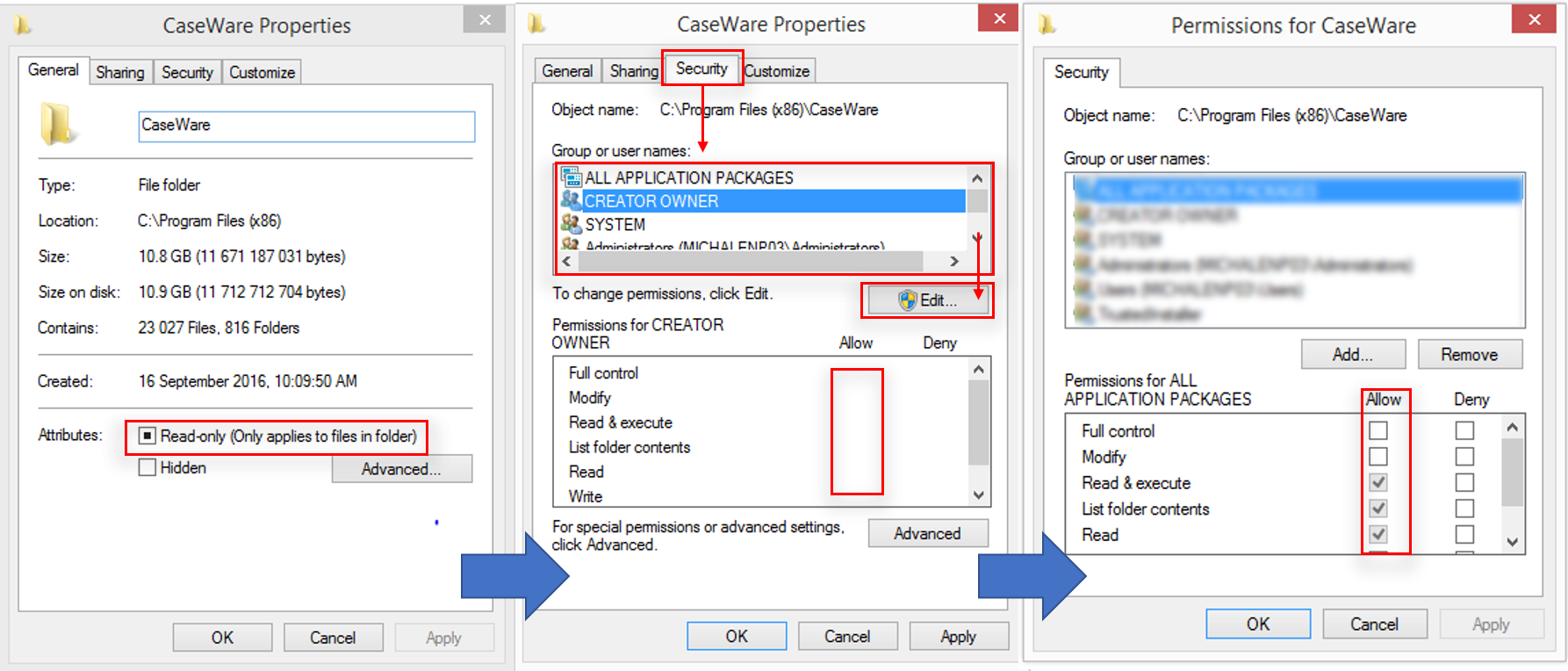Click scroll-up arrow of group names list

click(977, 177)
